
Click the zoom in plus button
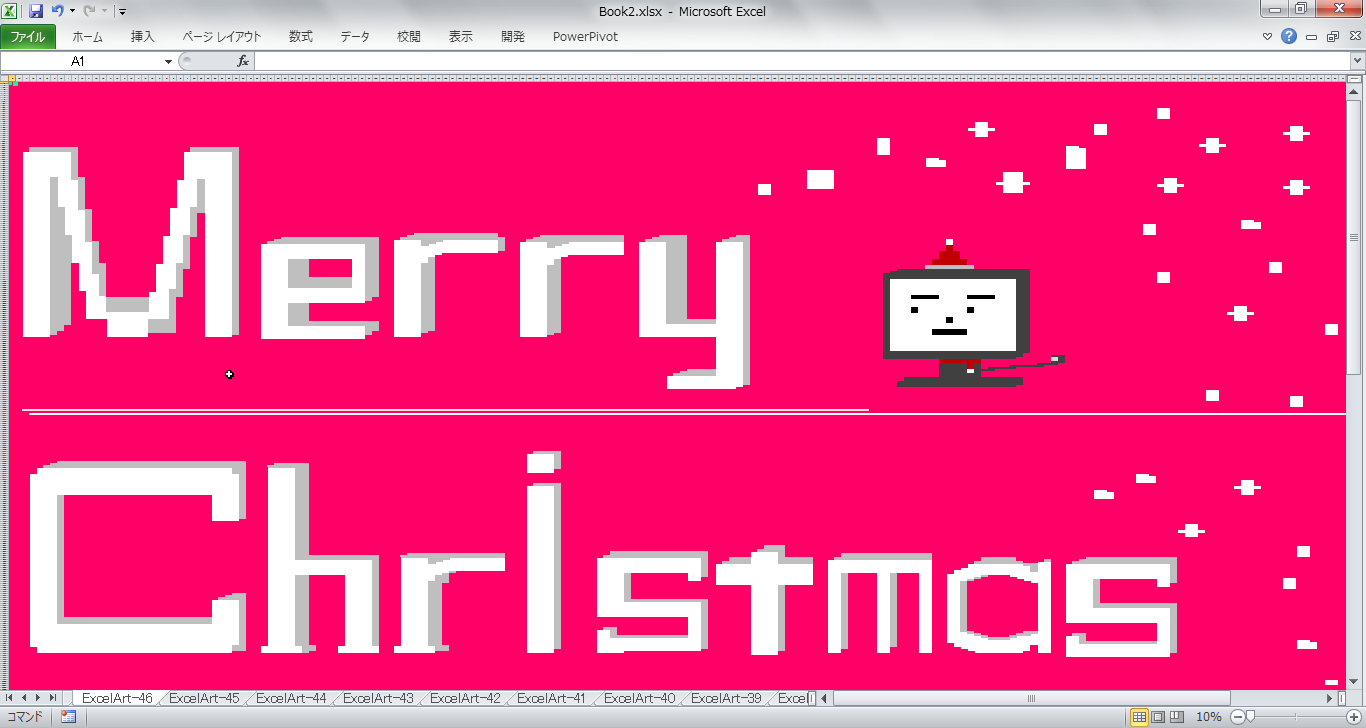click(1353, 717)
